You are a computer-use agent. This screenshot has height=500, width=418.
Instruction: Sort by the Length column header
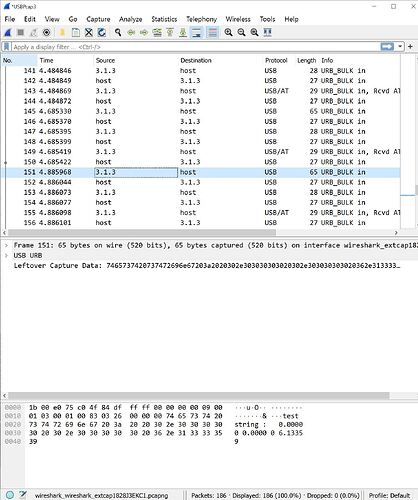[x=307, y=60]
